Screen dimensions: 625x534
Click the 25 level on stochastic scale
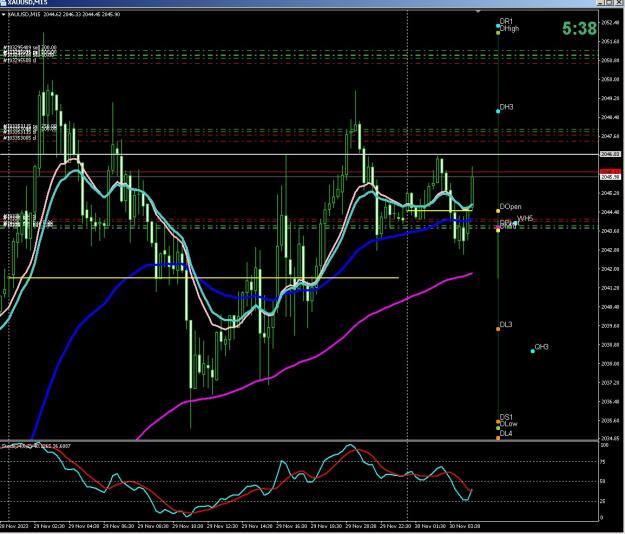(x=603, y=501)
